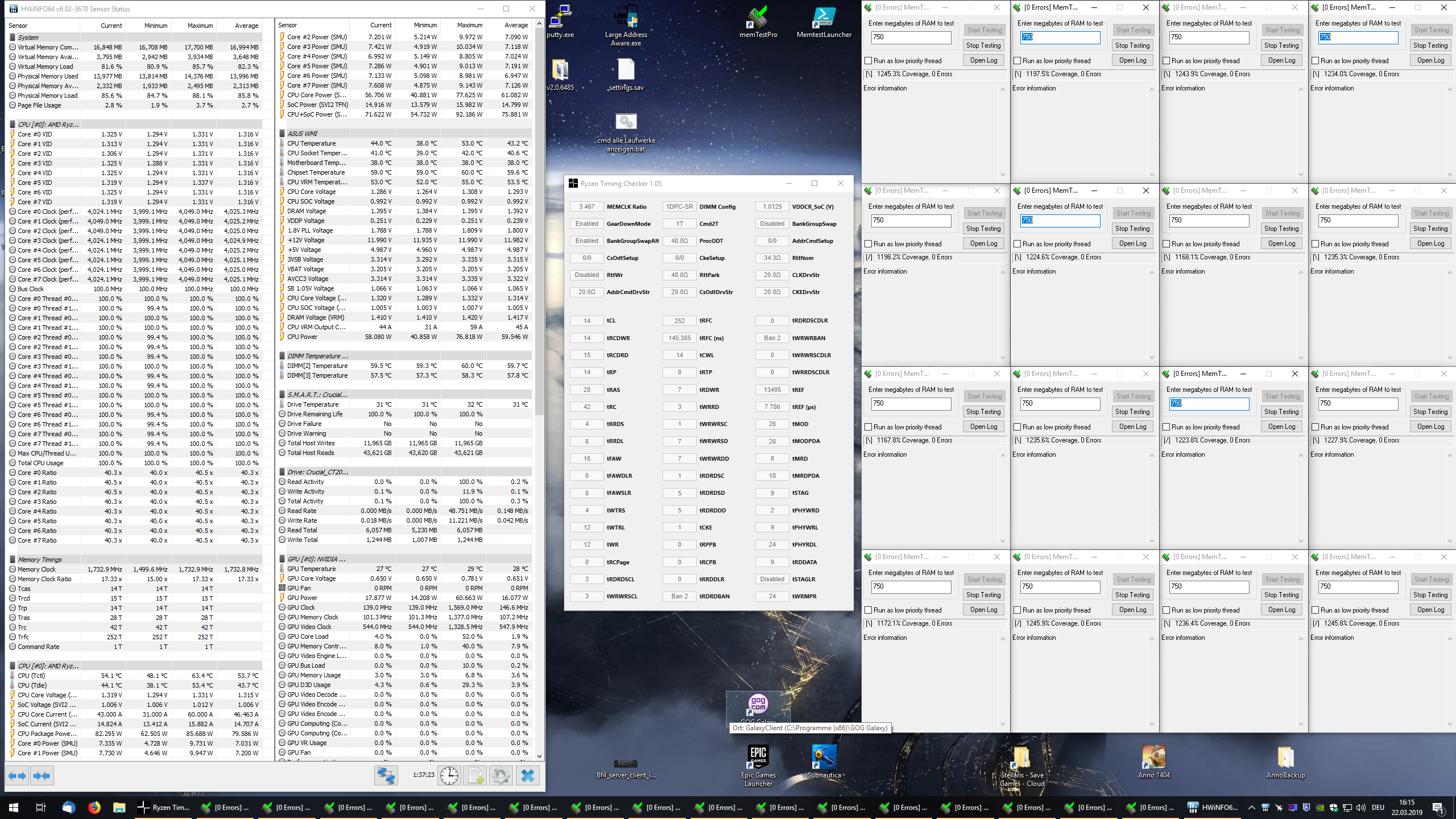Viewport: 1456px width, 819px height.
Task: Click Open Log in 1245.3% coverage window
Action: (x=983, y=60)
